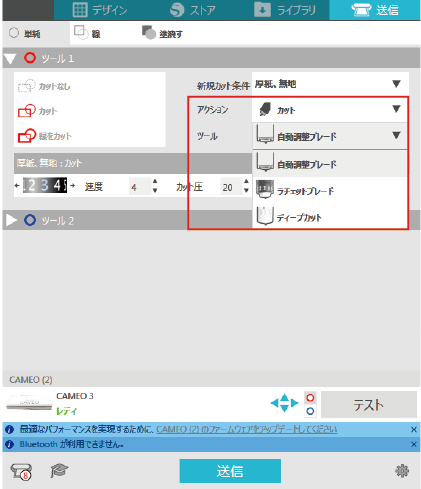
Task: Open the アクション カット dropdown
Action: [x=329, y=110]
